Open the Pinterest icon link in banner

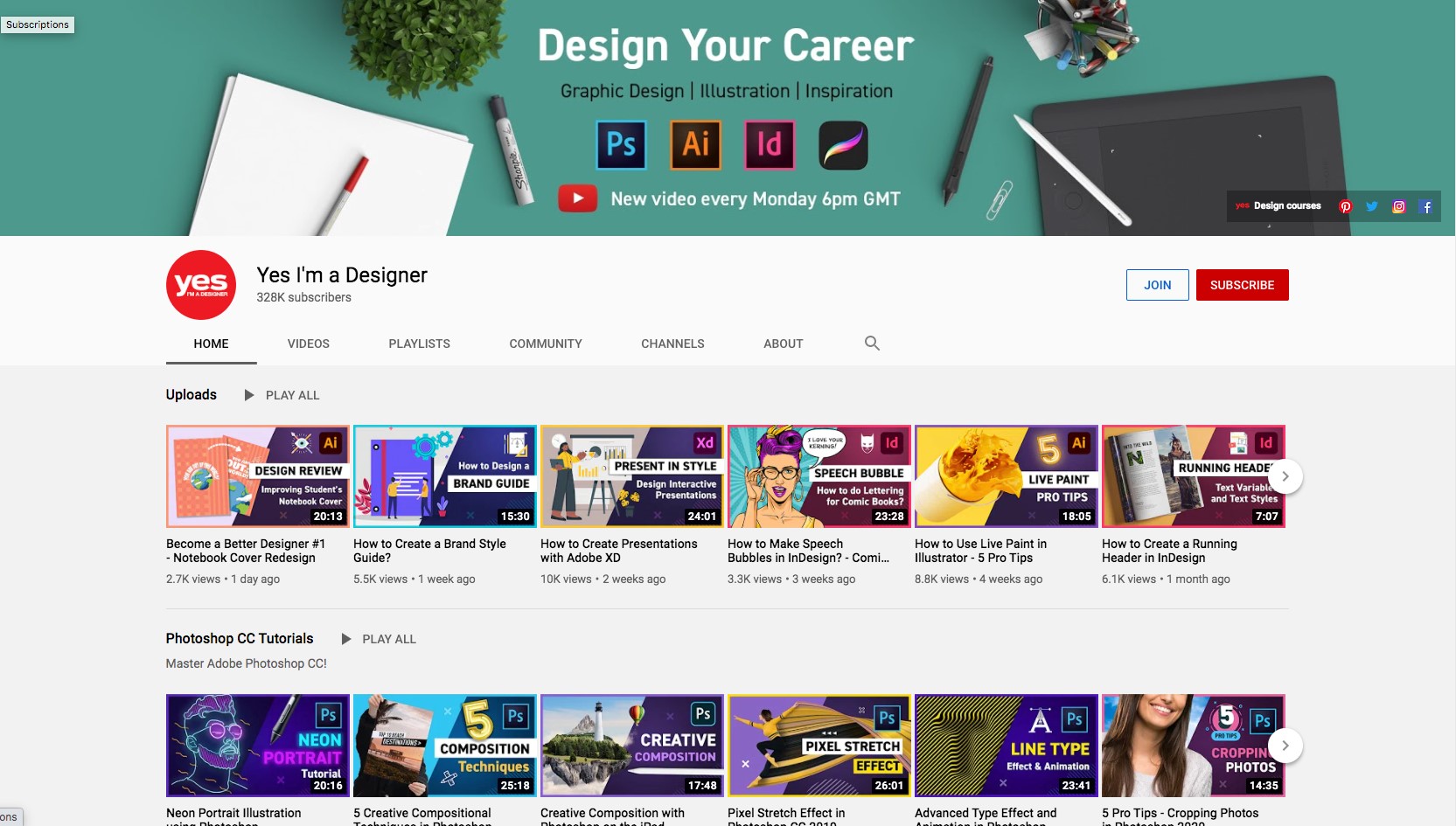(x=1345, y=206)
